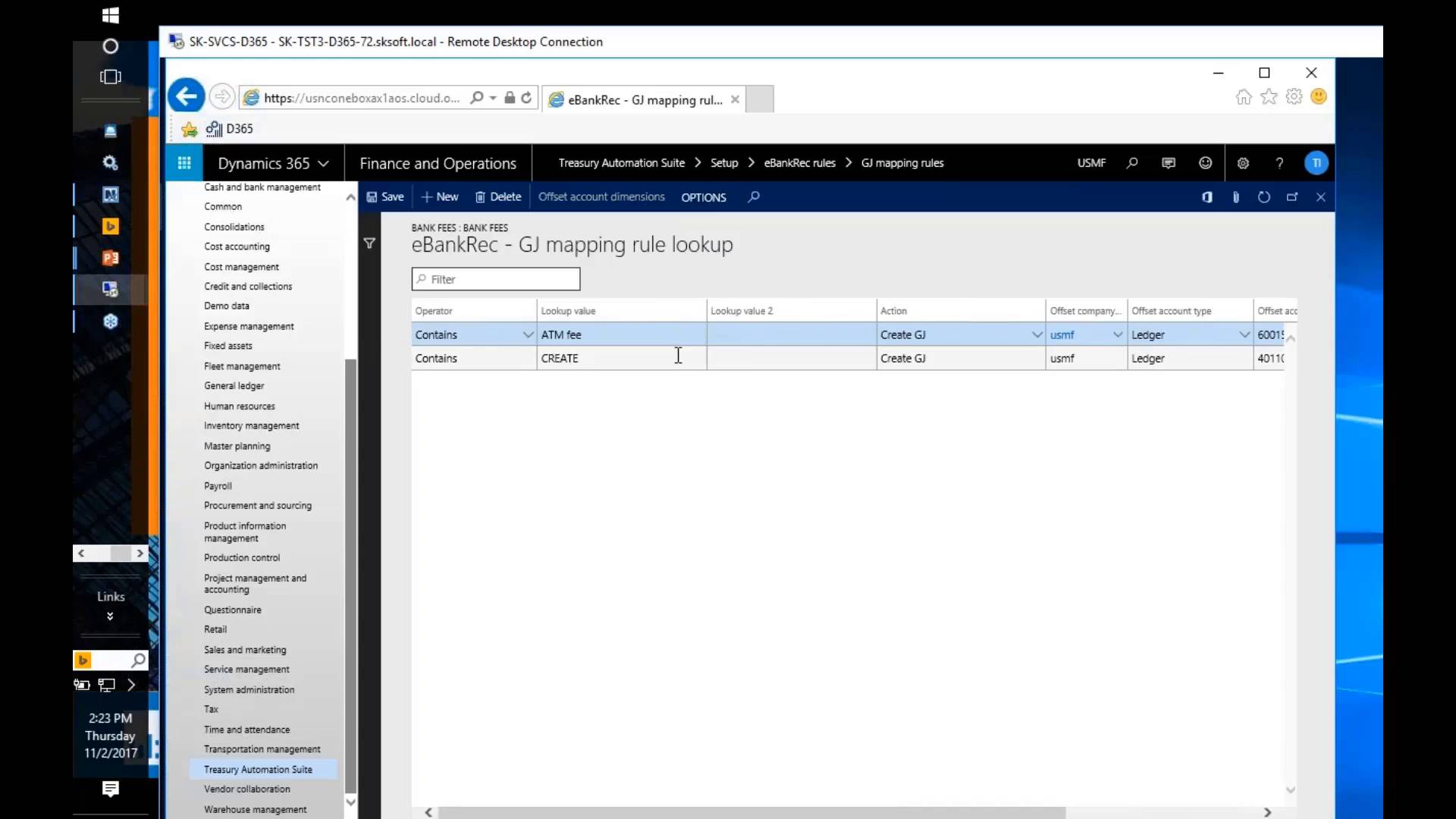
Task: Click the Save button
Action: (385, 197)
